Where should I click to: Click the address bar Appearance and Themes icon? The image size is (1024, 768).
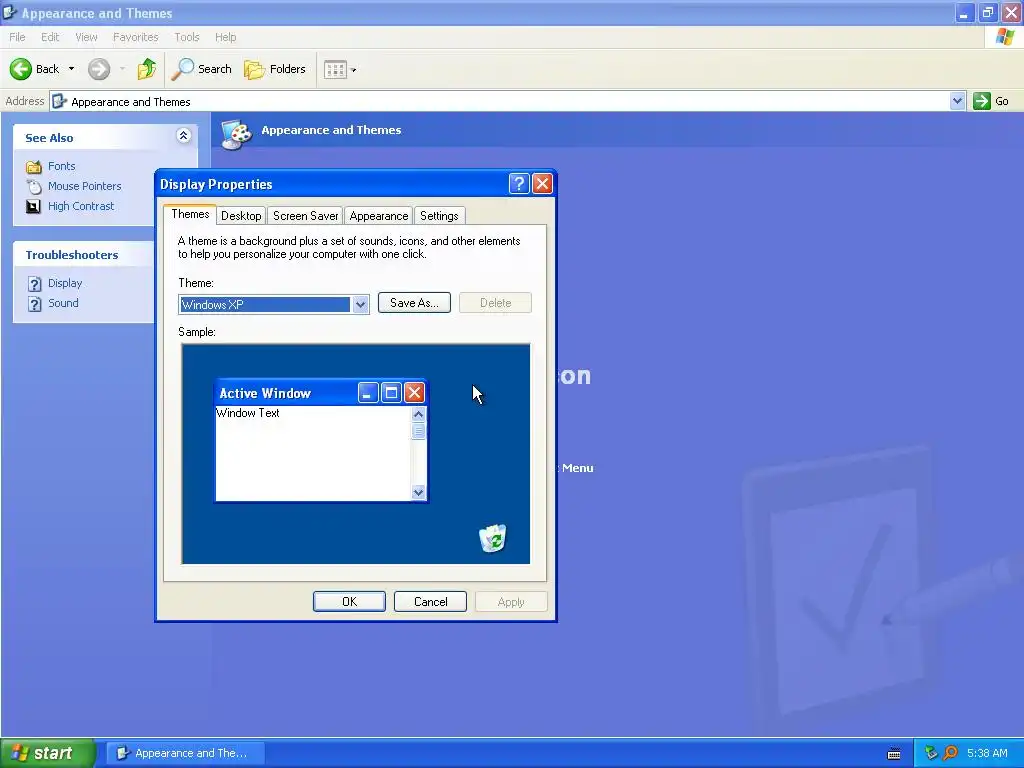[x=59, y=101]
